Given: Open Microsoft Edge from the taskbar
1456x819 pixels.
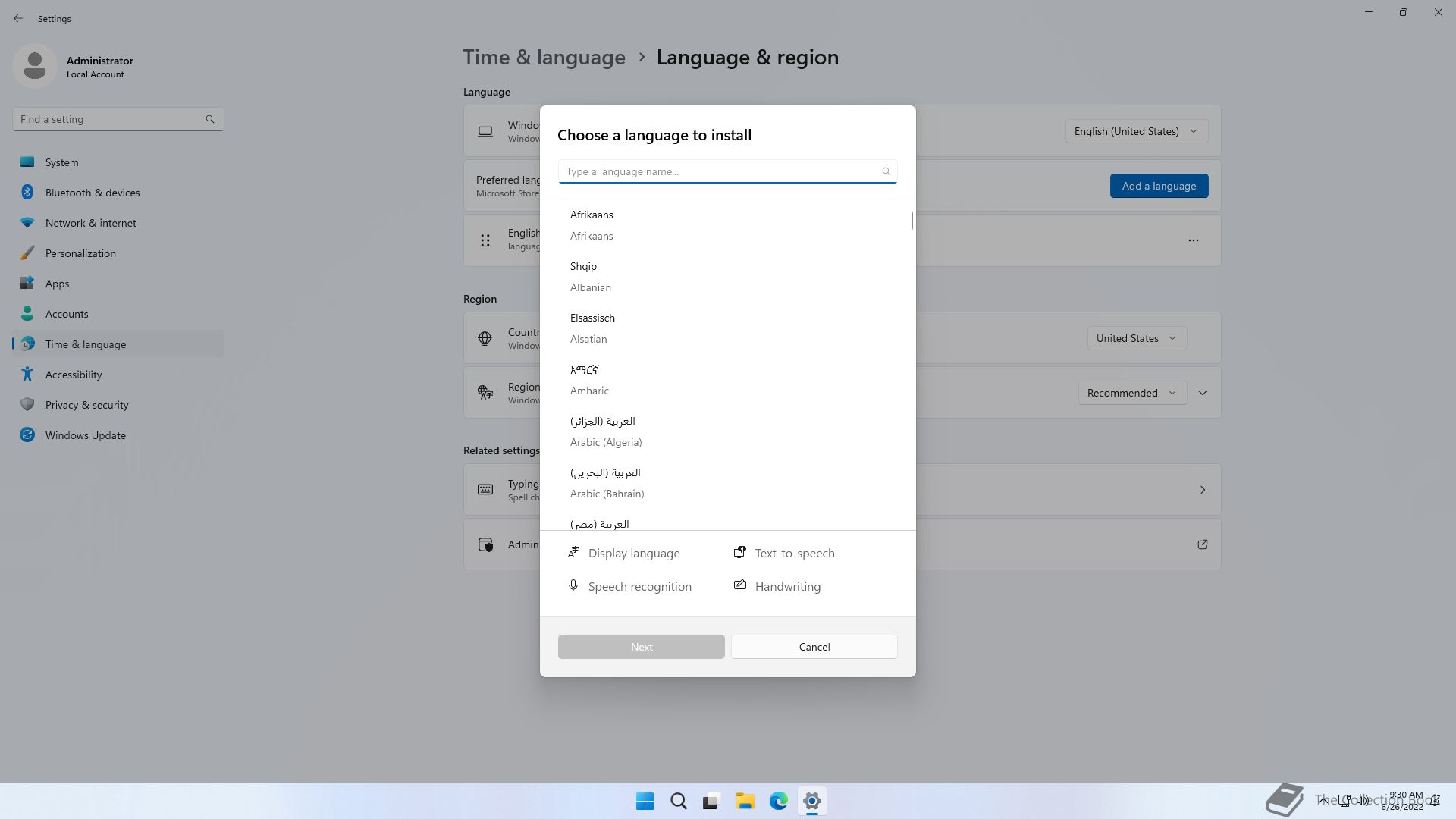Looking at the screenshot, I should [x=778, y=801].
